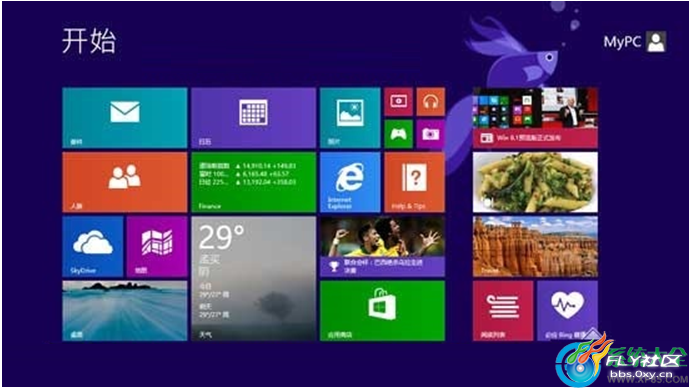Open the Finance stock quotes tile
Image resolution: width=690 pixels, height=390 pixels.
pos(253,182)
